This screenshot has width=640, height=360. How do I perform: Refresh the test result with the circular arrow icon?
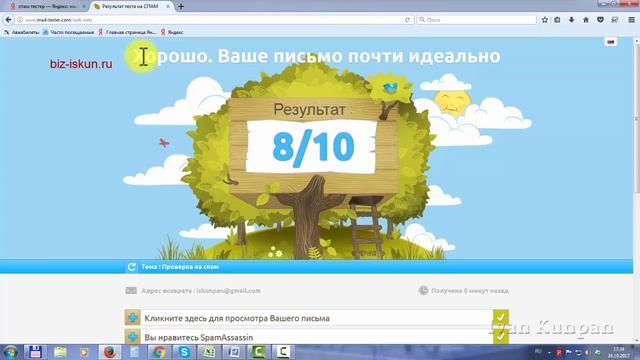click(131, 267)
